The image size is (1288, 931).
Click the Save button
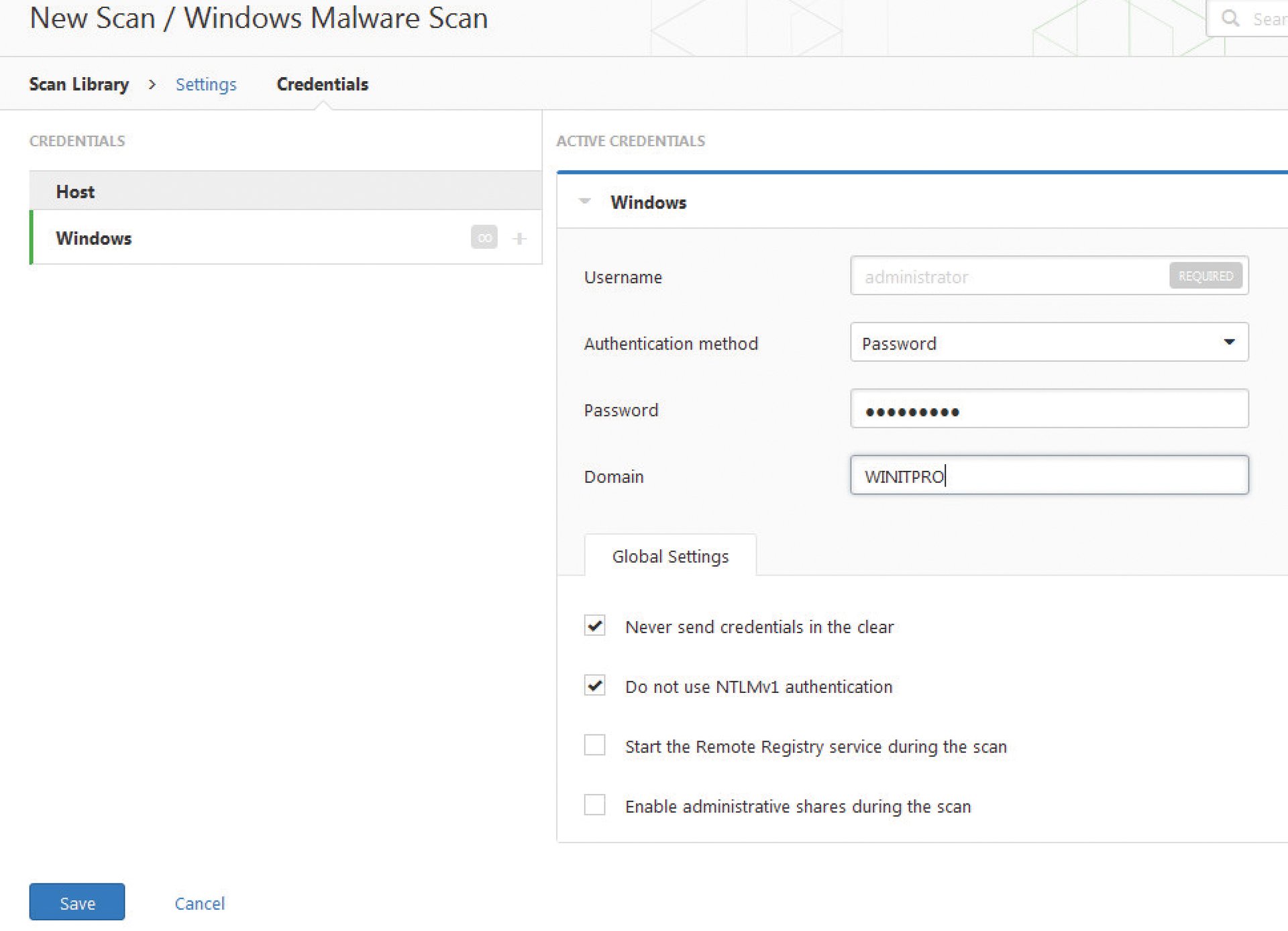click(x=76, y=902)
